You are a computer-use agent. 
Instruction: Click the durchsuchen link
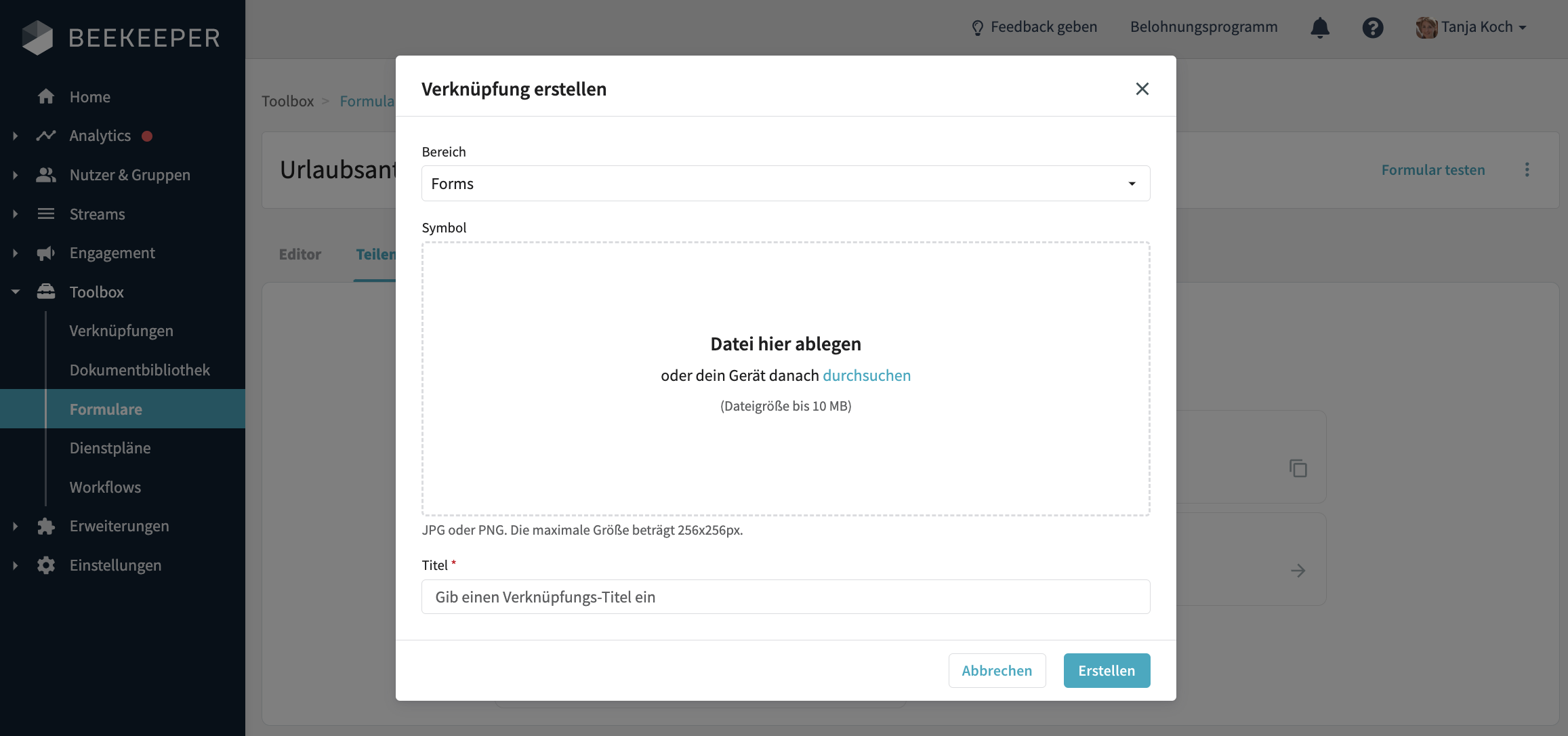tap(867, 375)
